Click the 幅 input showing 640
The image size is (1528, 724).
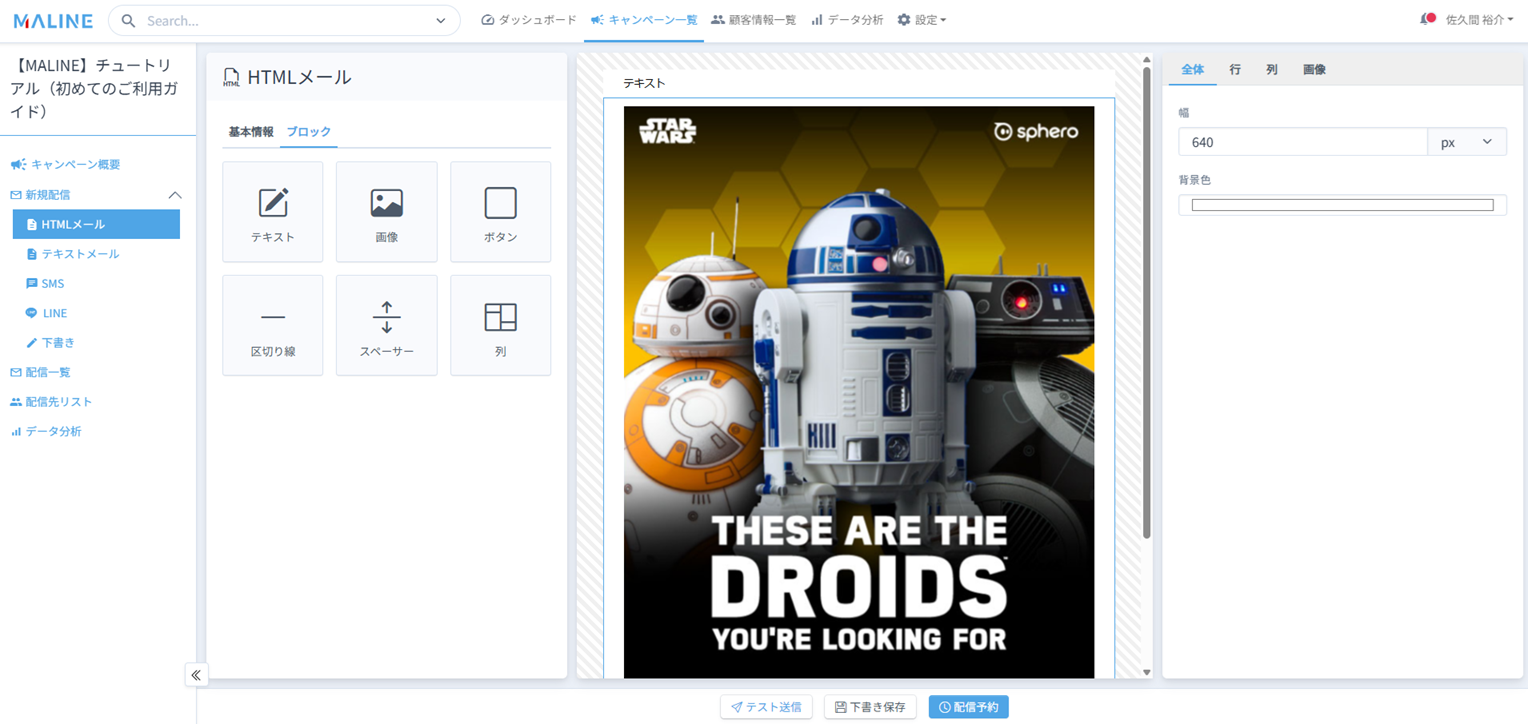tap(1303, 142)
